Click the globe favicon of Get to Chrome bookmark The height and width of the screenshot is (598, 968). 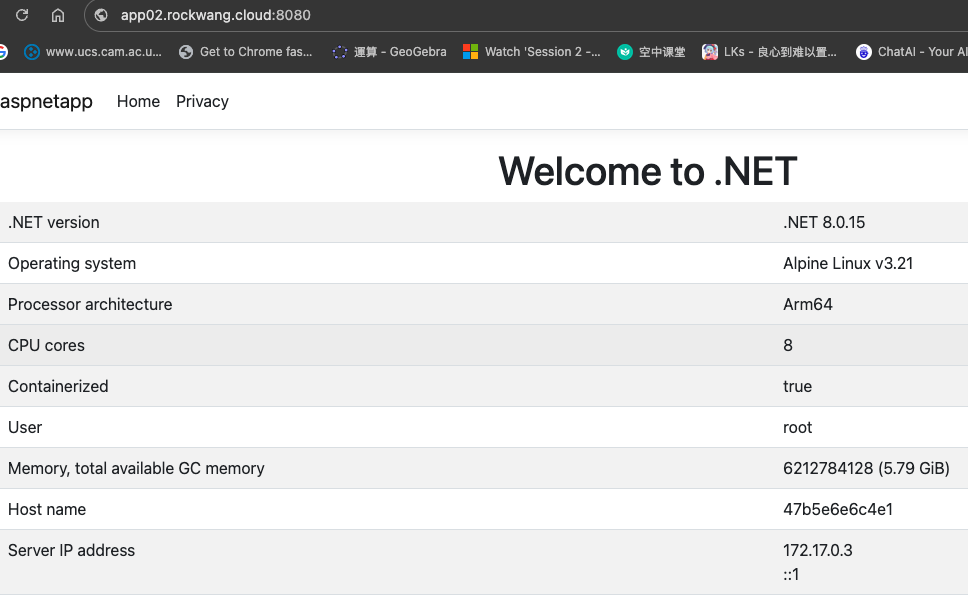(186, 52)
